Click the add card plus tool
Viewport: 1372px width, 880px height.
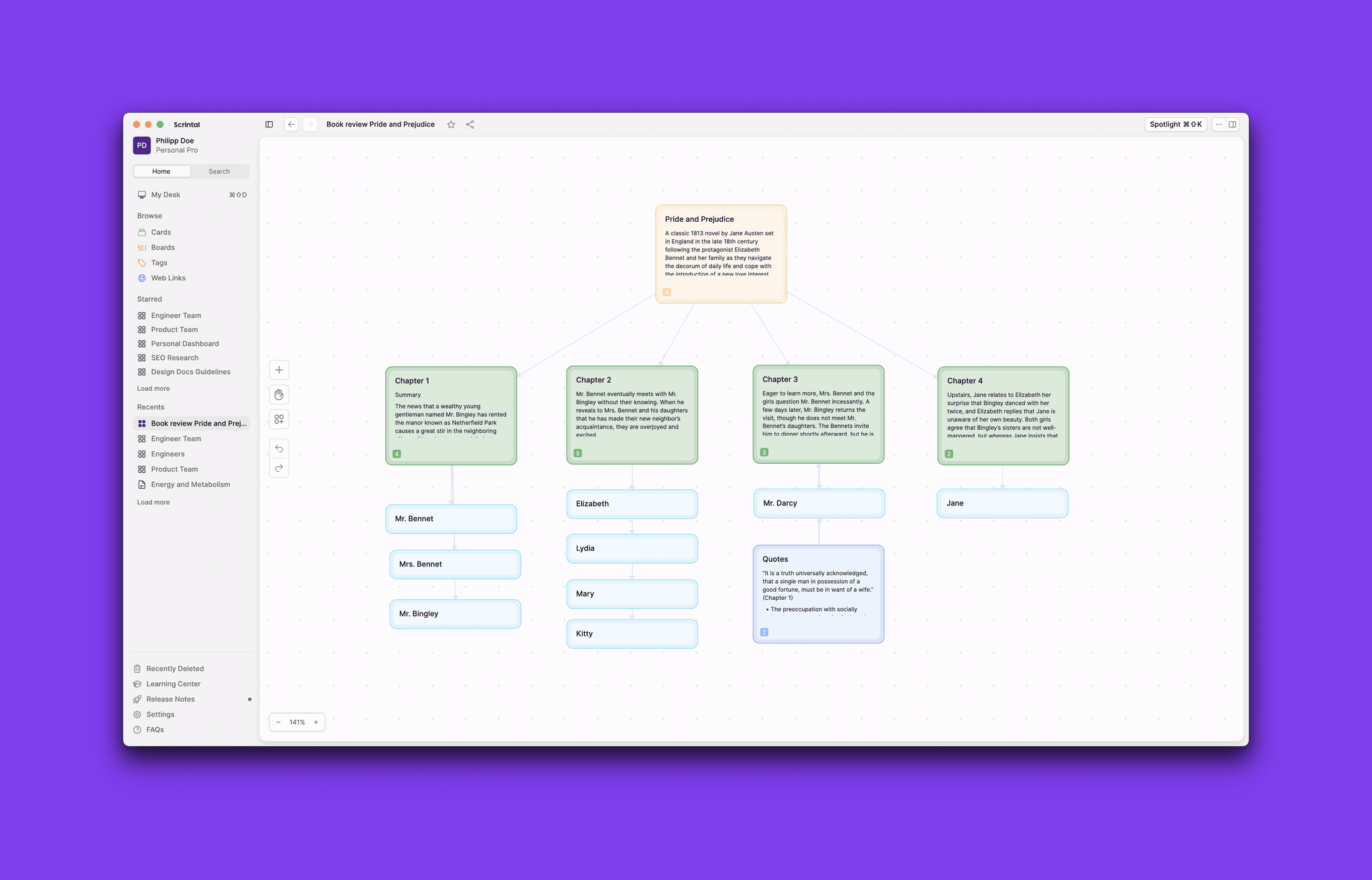click(x=279, y=370)
